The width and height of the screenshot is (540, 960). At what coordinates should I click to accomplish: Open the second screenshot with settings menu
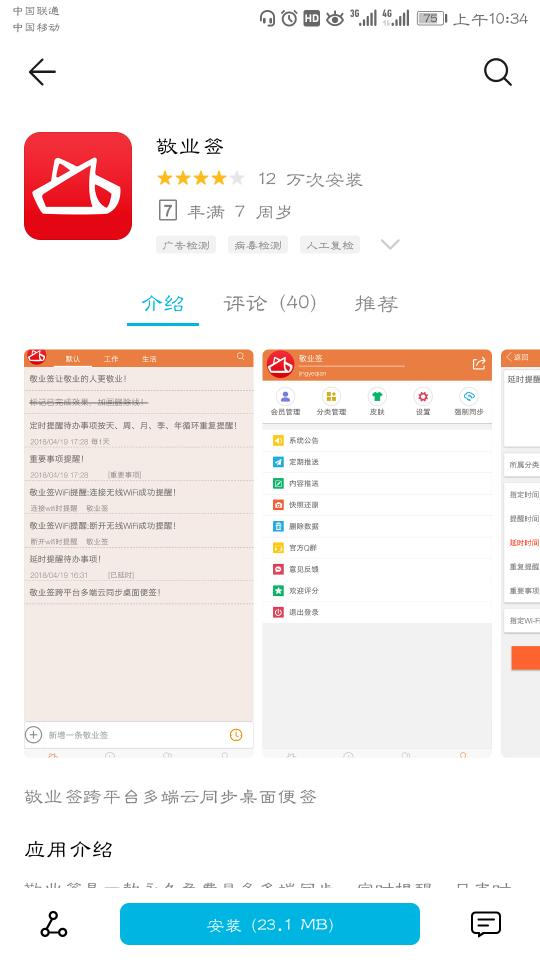(377, 553)
